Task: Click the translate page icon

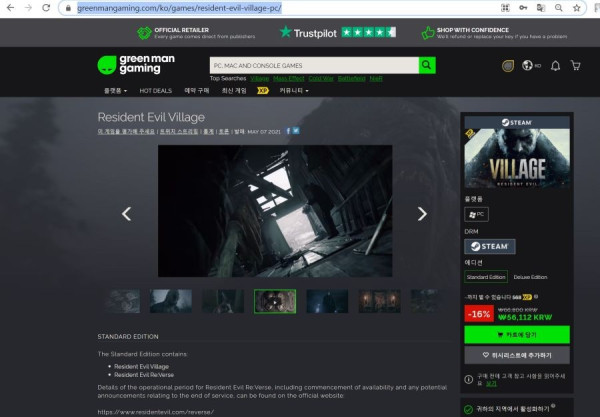Action: tap(541, 8)
